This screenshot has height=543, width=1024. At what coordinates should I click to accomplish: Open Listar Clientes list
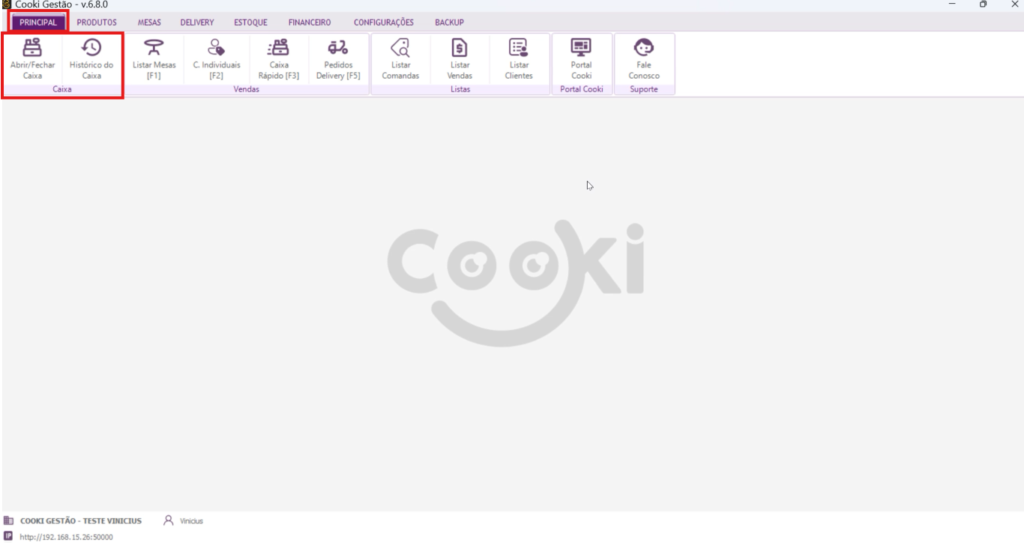point(520,58)
